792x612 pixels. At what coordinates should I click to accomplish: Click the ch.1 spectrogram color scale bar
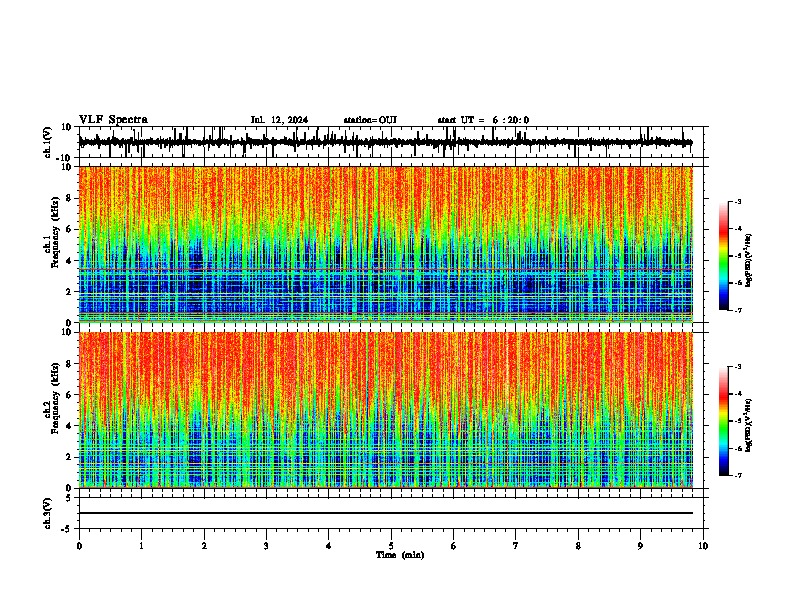[x=724, y=256]
